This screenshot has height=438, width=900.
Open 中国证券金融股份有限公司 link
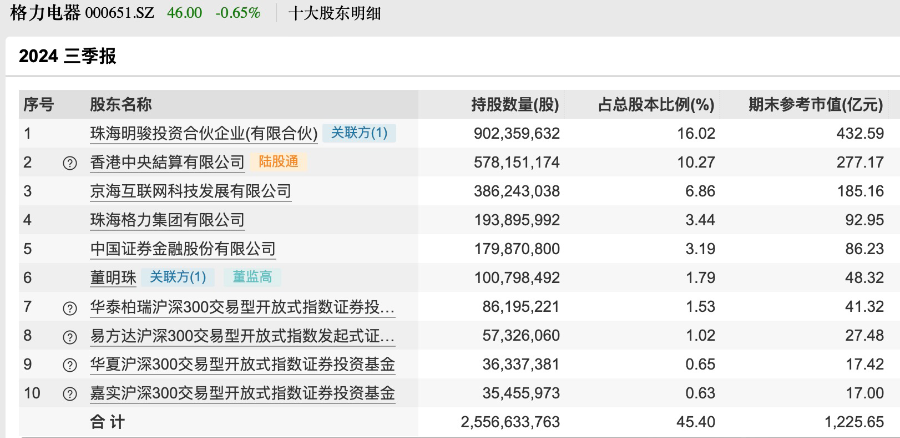tap(182, 249)
